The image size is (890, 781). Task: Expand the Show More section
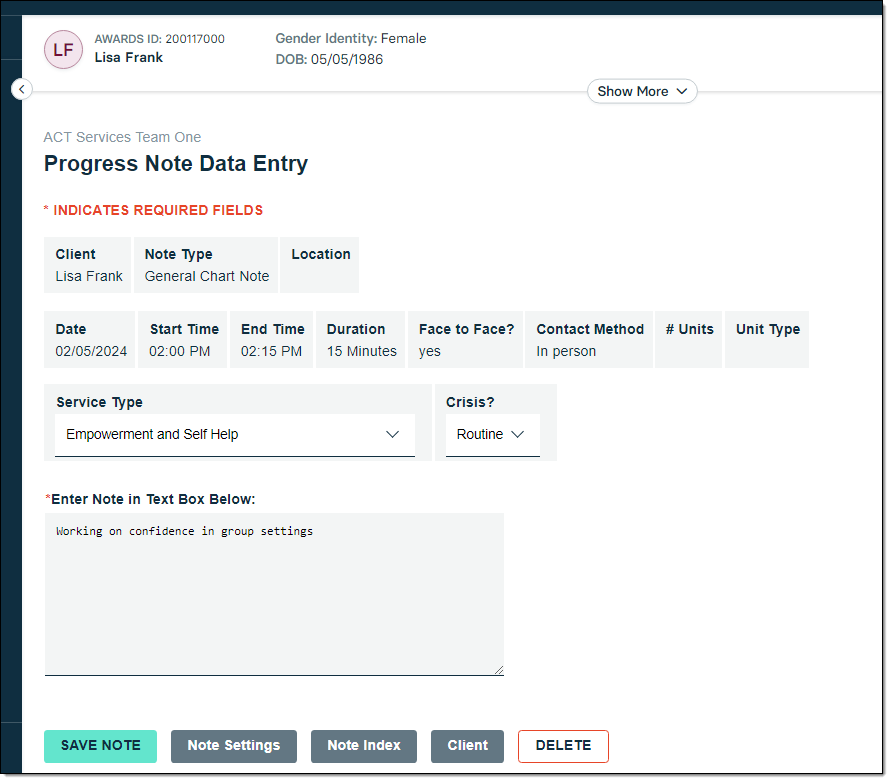pyautogui.click(x=641, y=91)
